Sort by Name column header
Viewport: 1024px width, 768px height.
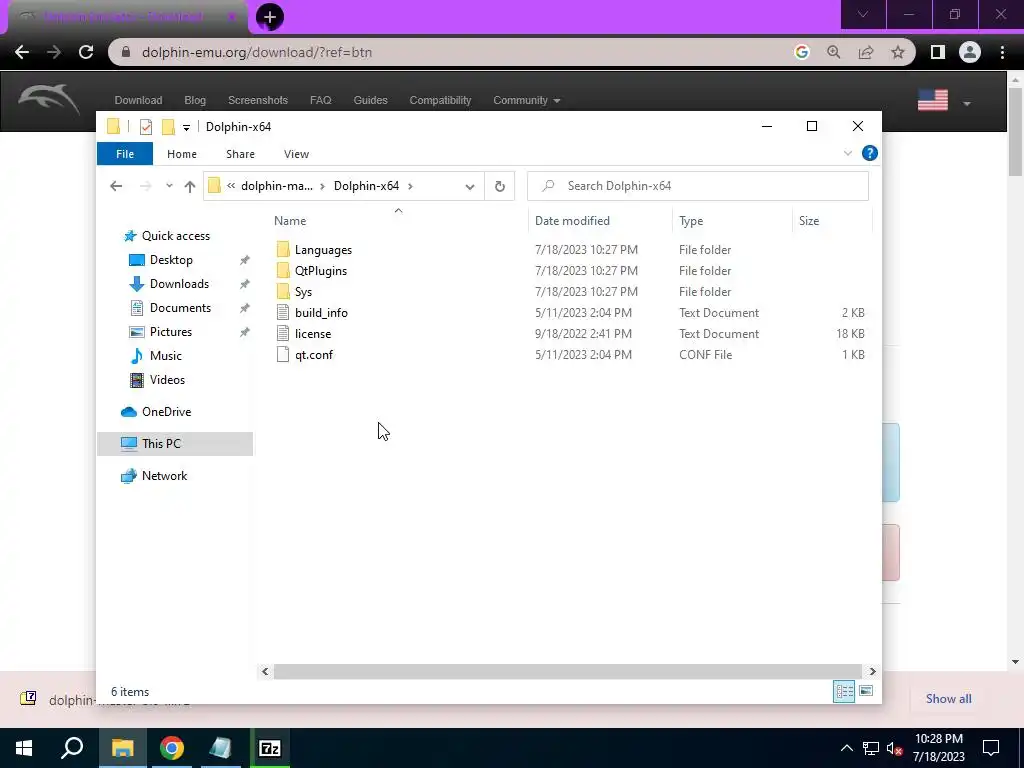pyautogui.click(x=290, y=221)
